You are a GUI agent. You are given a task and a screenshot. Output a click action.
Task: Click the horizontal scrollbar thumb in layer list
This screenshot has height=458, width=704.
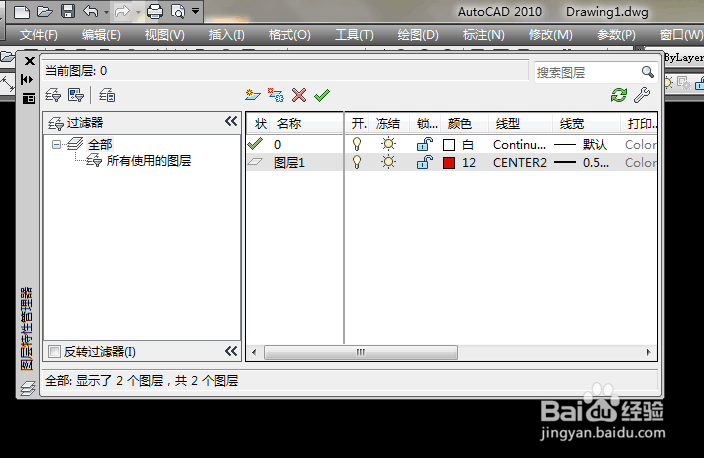click(361, 352)
